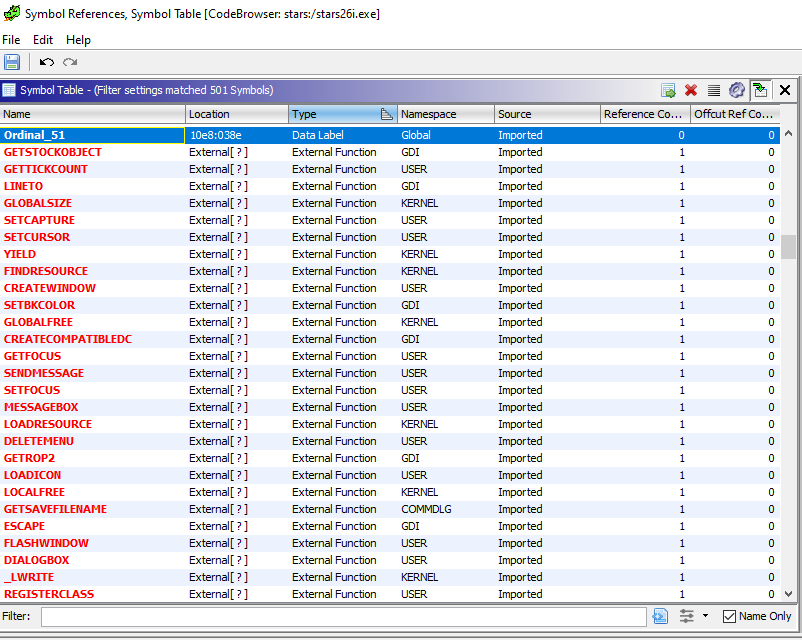Select the SETFOCUS symbol

point(32,390)
